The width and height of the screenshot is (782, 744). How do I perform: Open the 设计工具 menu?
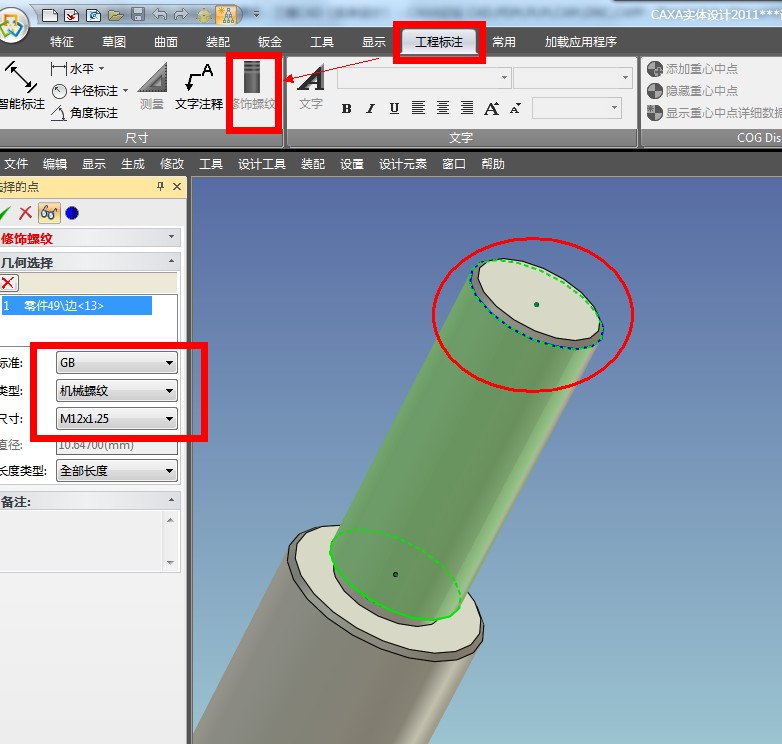pyautogui.click(x=262, y=164)
